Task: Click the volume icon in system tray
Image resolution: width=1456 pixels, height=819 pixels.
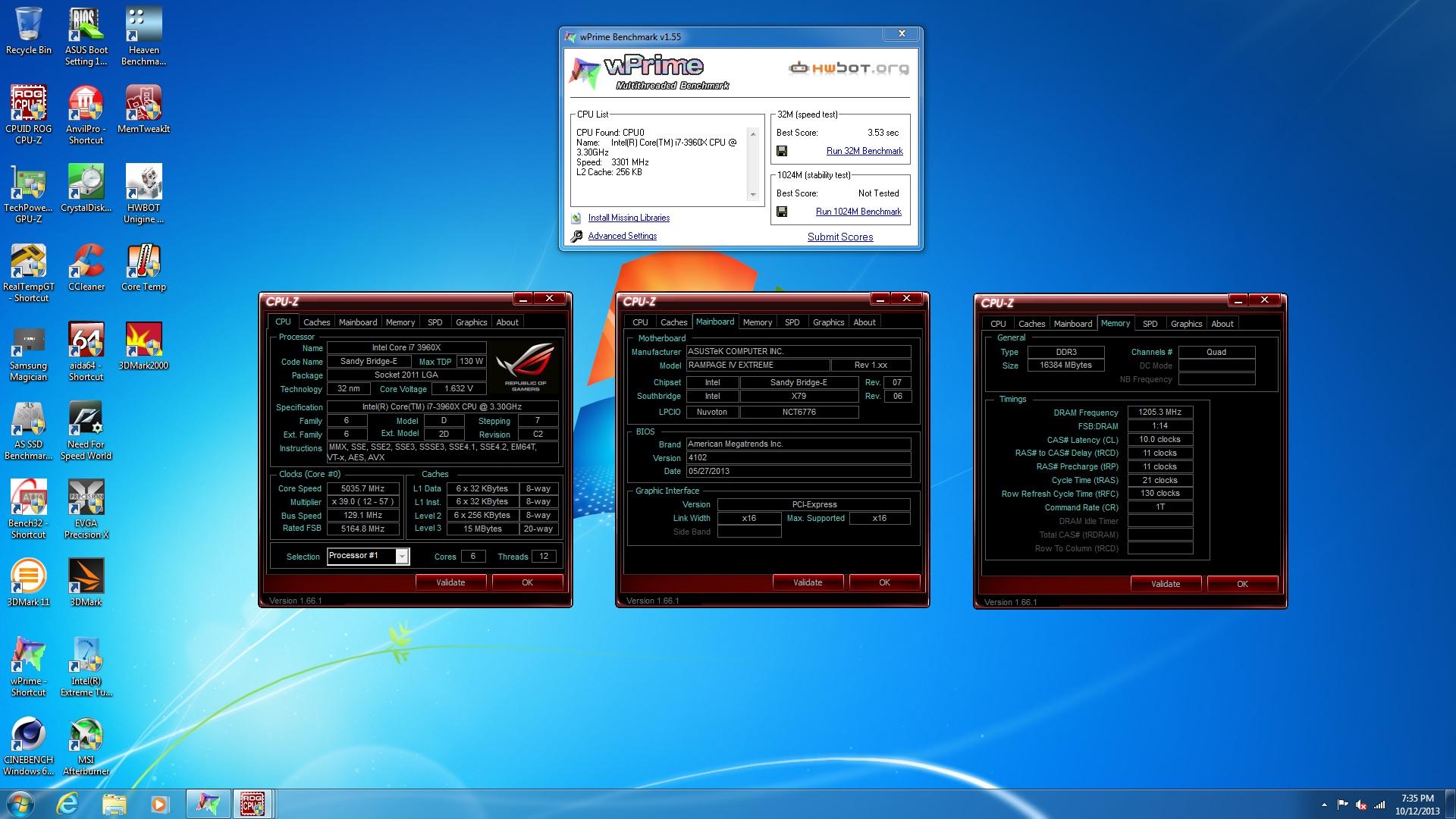Action: [1361, 805]
